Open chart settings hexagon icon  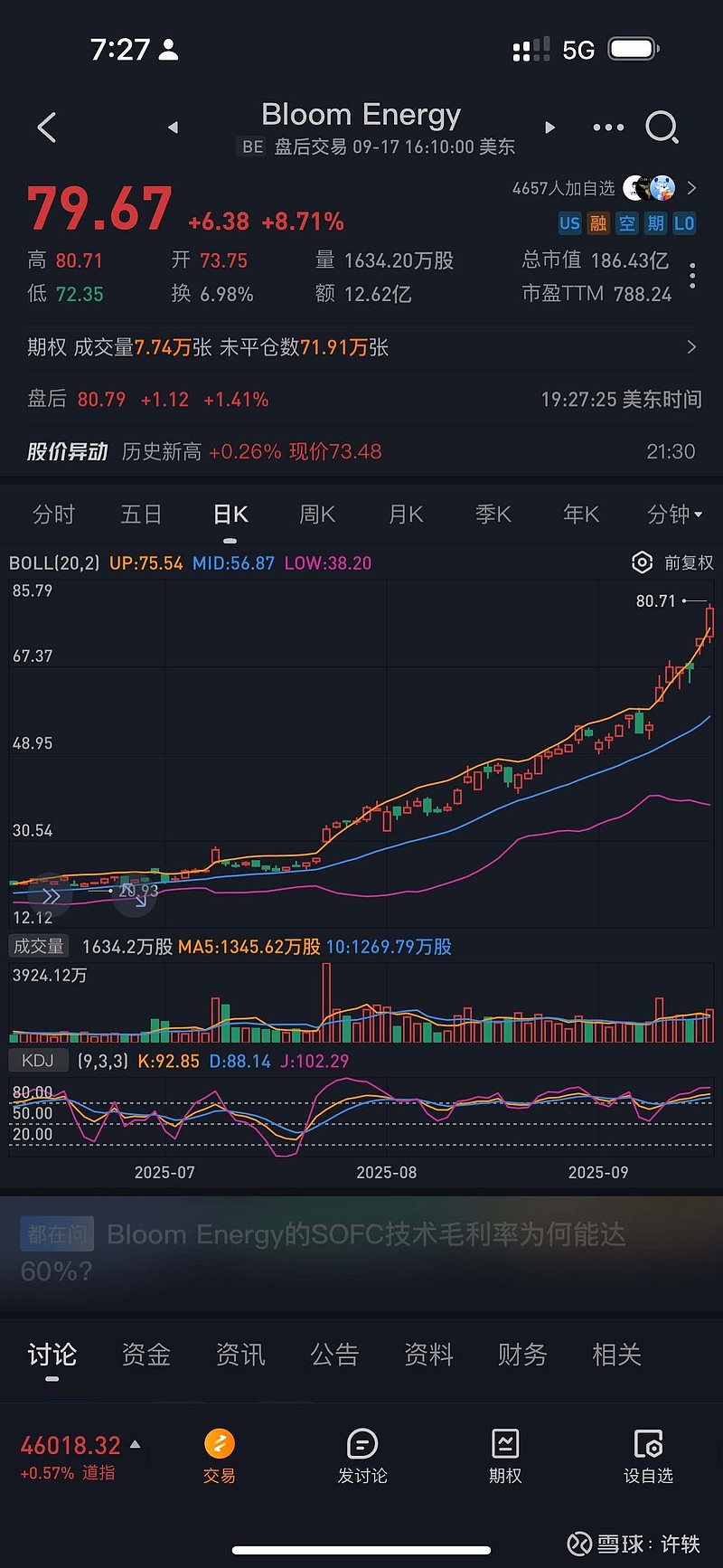click(642, 562)
